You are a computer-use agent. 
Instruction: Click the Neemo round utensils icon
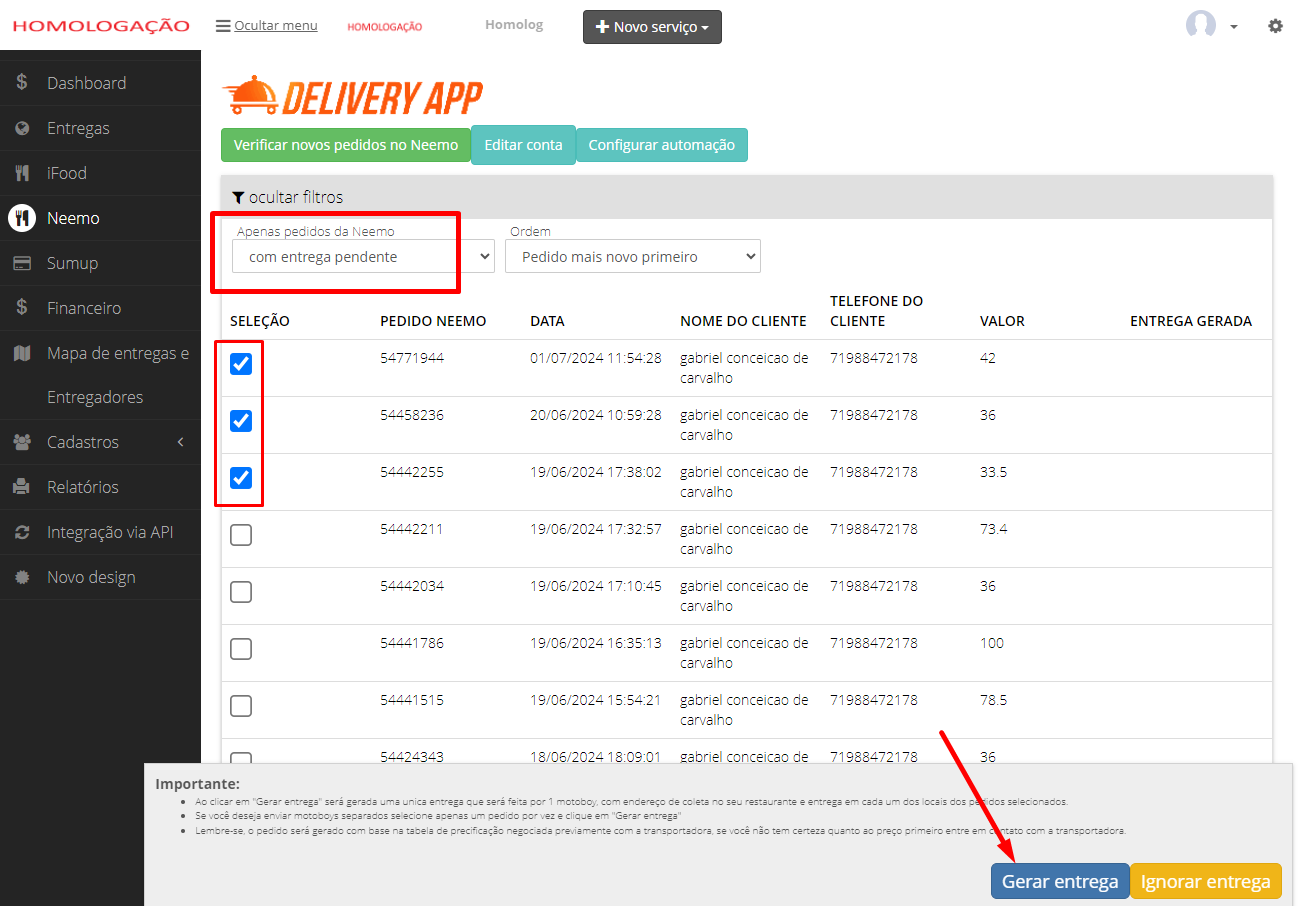point(22,218)
